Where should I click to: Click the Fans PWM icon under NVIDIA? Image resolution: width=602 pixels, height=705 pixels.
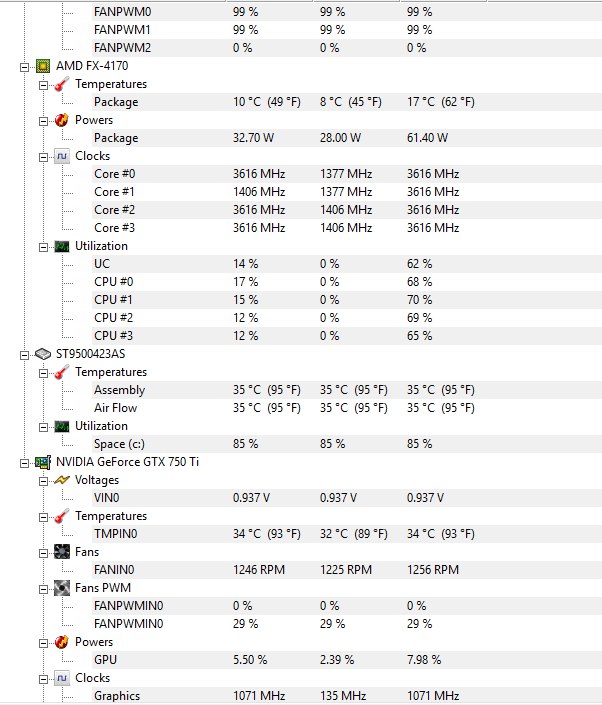click(x=62, y=588)
